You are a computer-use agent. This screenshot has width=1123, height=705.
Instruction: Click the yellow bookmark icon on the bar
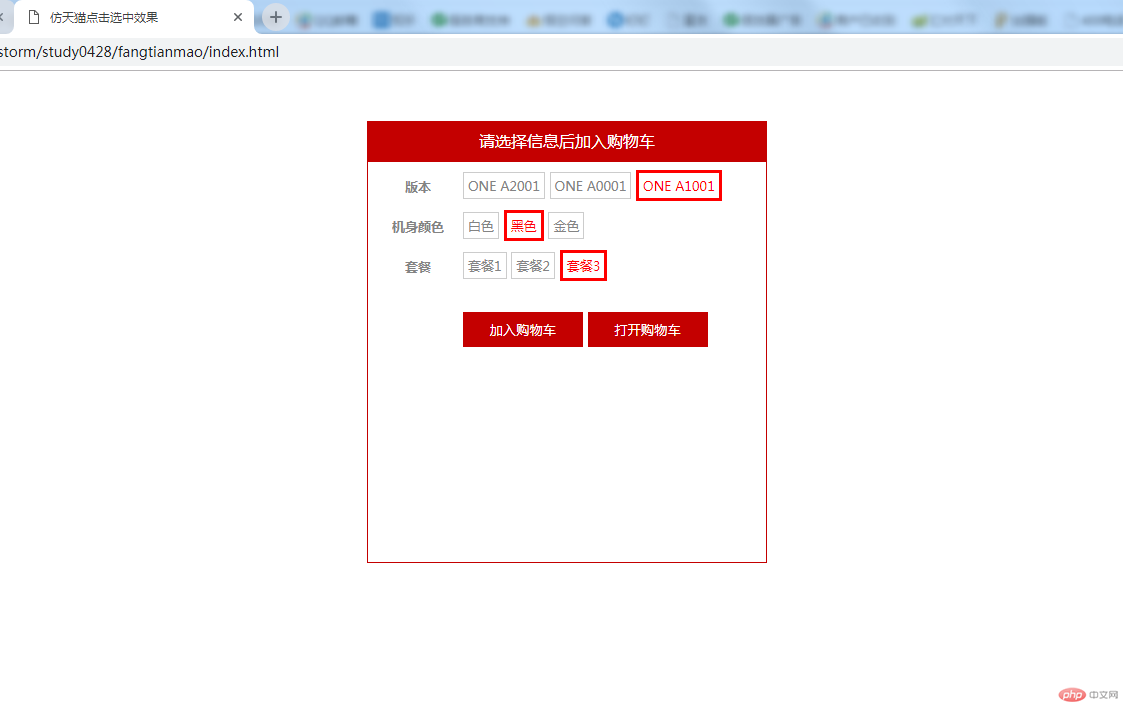tap(532, 19)
